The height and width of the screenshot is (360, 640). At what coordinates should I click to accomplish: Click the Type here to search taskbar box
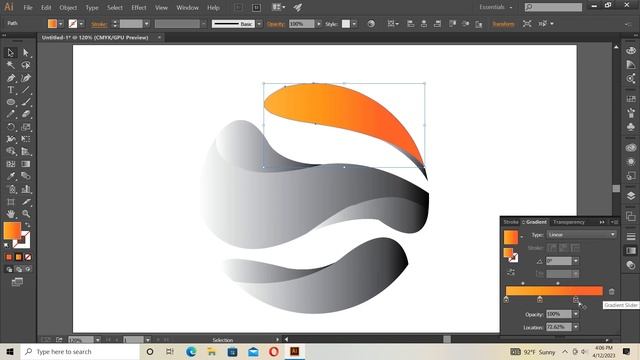point(80,351)
